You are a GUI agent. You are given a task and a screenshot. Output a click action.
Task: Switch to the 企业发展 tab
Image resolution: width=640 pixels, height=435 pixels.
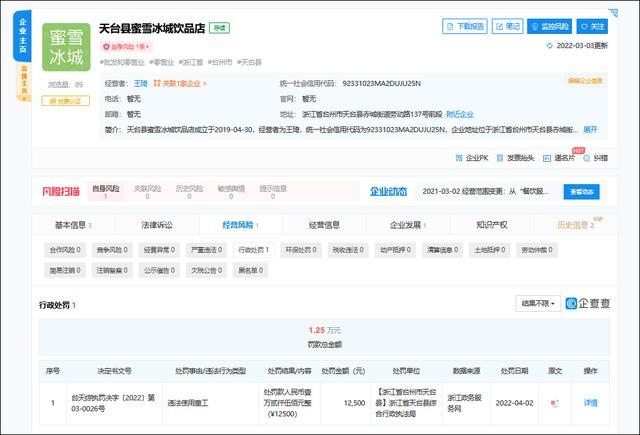(x=408, y=225)
